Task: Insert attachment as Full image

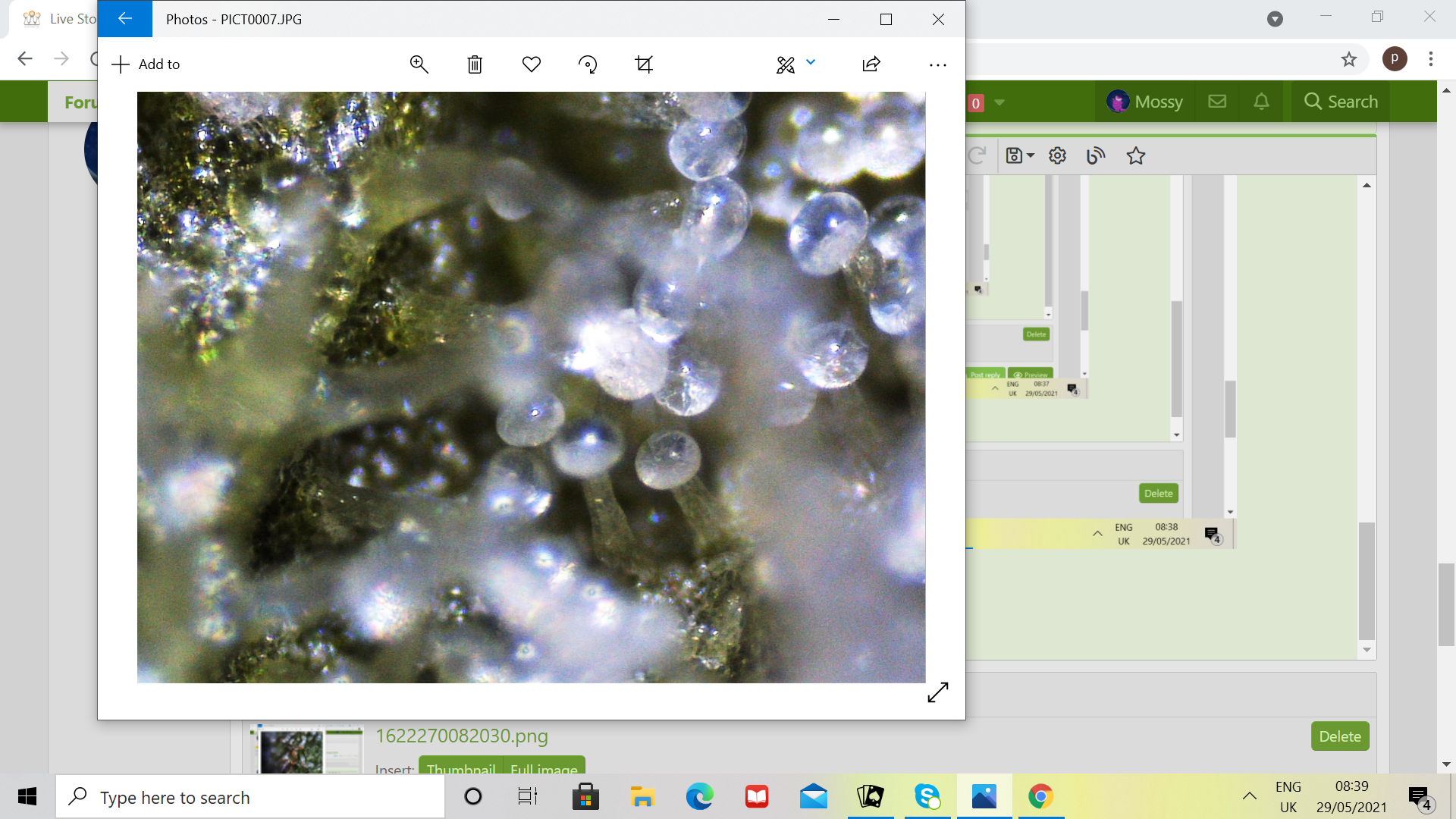Action: pyautogui.click(x=544, y=767)
